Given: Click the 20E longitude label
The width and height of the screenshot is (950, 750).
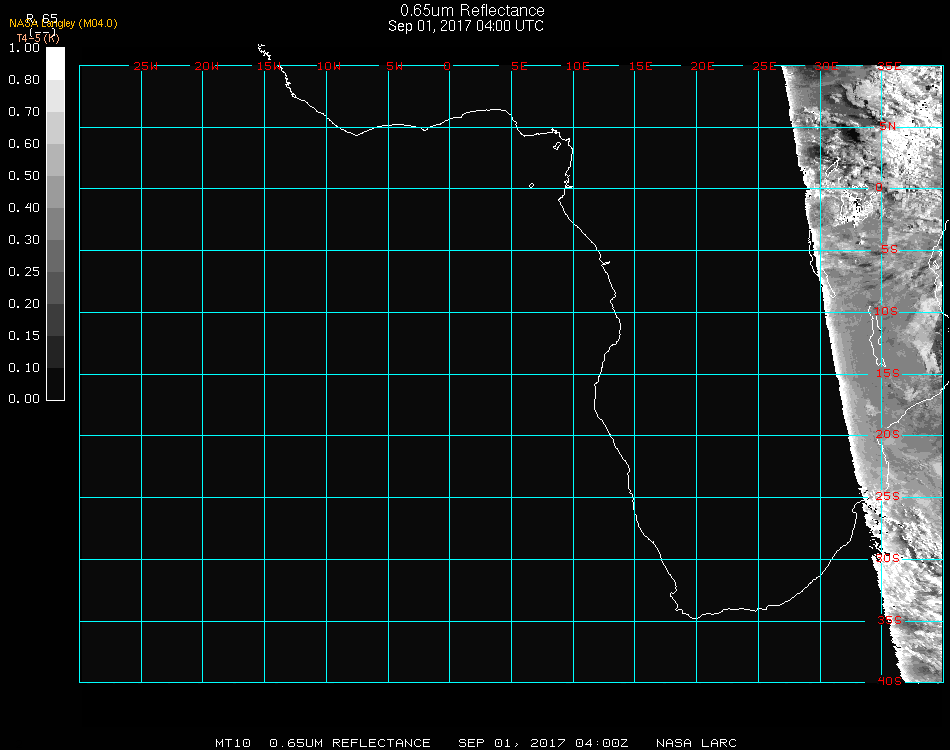Looking at the screenshot, I should click(702, 66).
